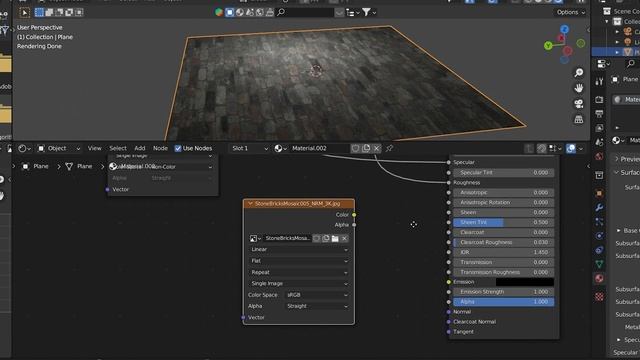This screenshot has height=360, width=640.
Task: Open the Render properties tab icon
Action: coord(599,100)
